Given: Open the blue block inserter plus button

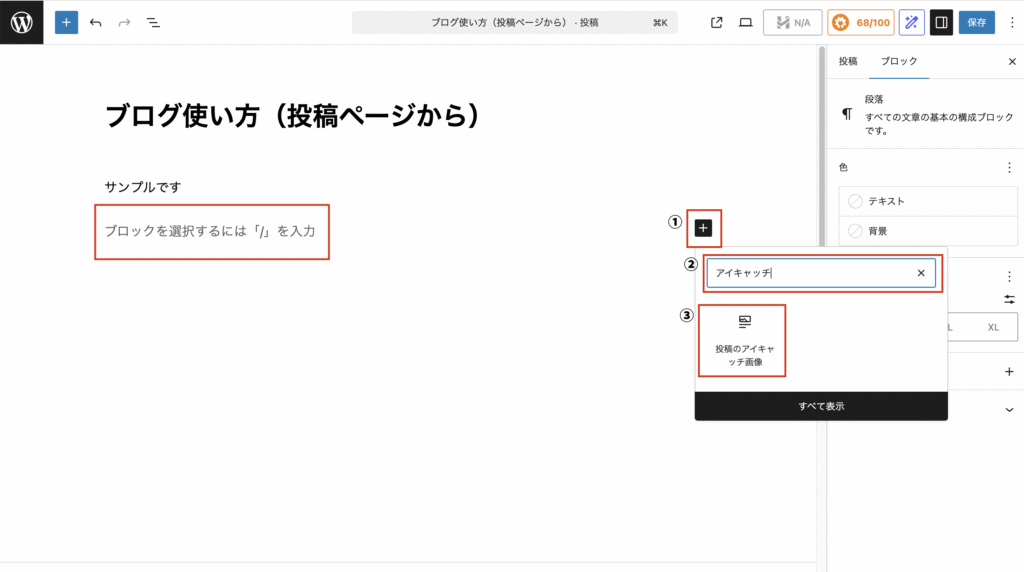Looking at the screenshot, I should tap(66, 22).
